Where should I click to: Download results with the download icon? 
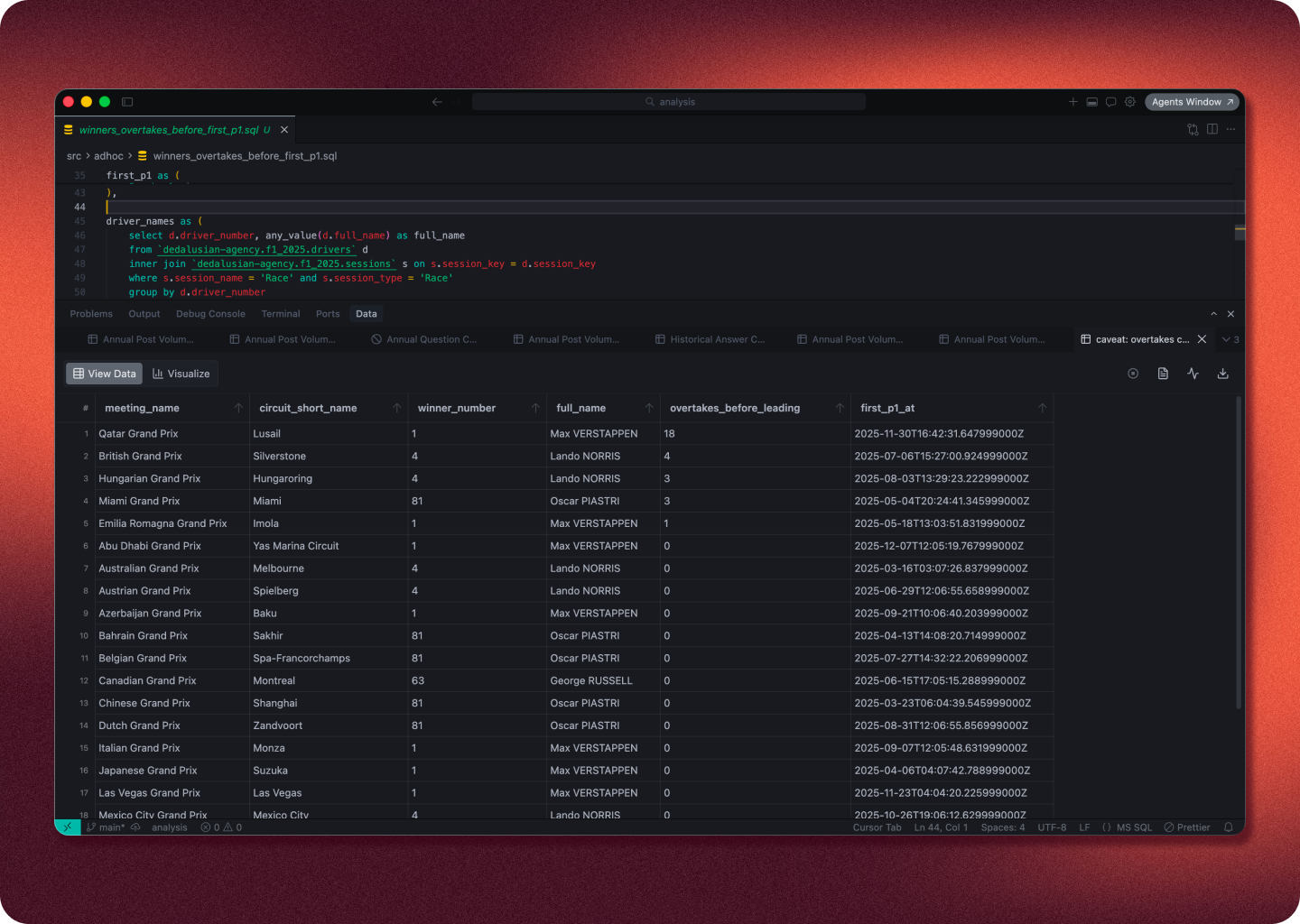[x=1223, y=374]
